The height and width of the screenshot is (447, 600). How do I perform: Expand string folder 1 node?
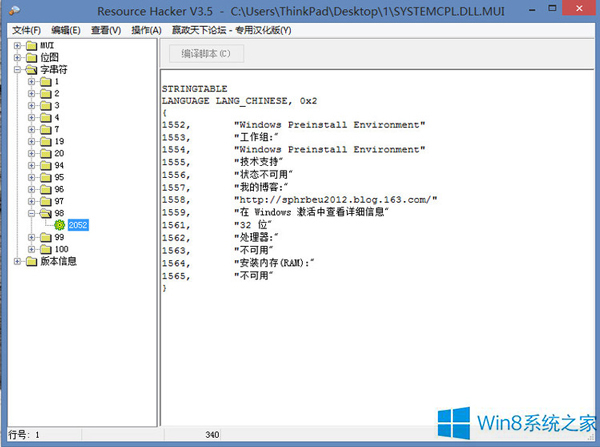tap(31, 82)
